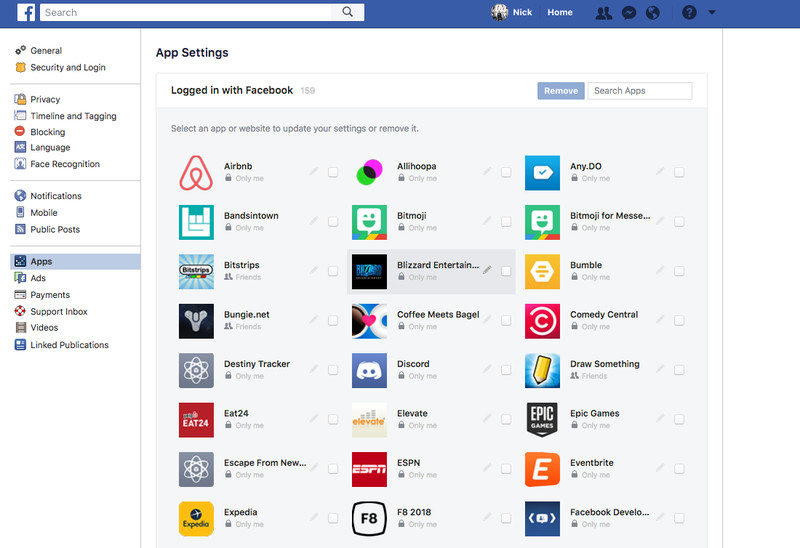
Task: Open General settings in sidebar
Action: pos(46,51)
